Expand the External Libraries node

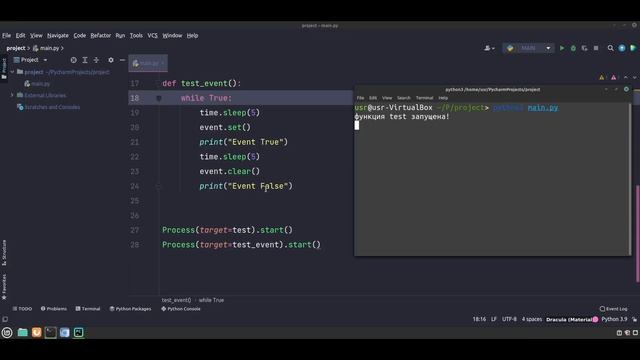click(x=12, y=95)
